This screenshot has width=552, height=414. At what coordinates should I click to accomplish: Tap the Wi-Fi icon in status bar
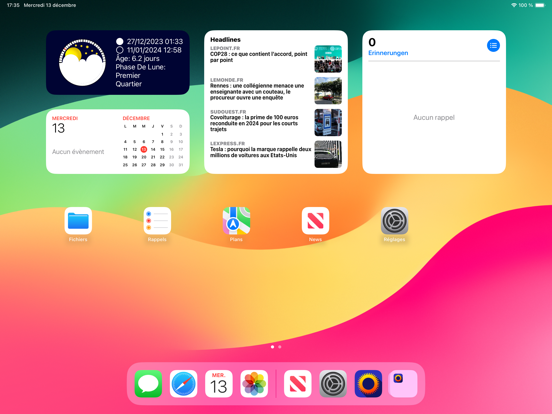[514, 5]
